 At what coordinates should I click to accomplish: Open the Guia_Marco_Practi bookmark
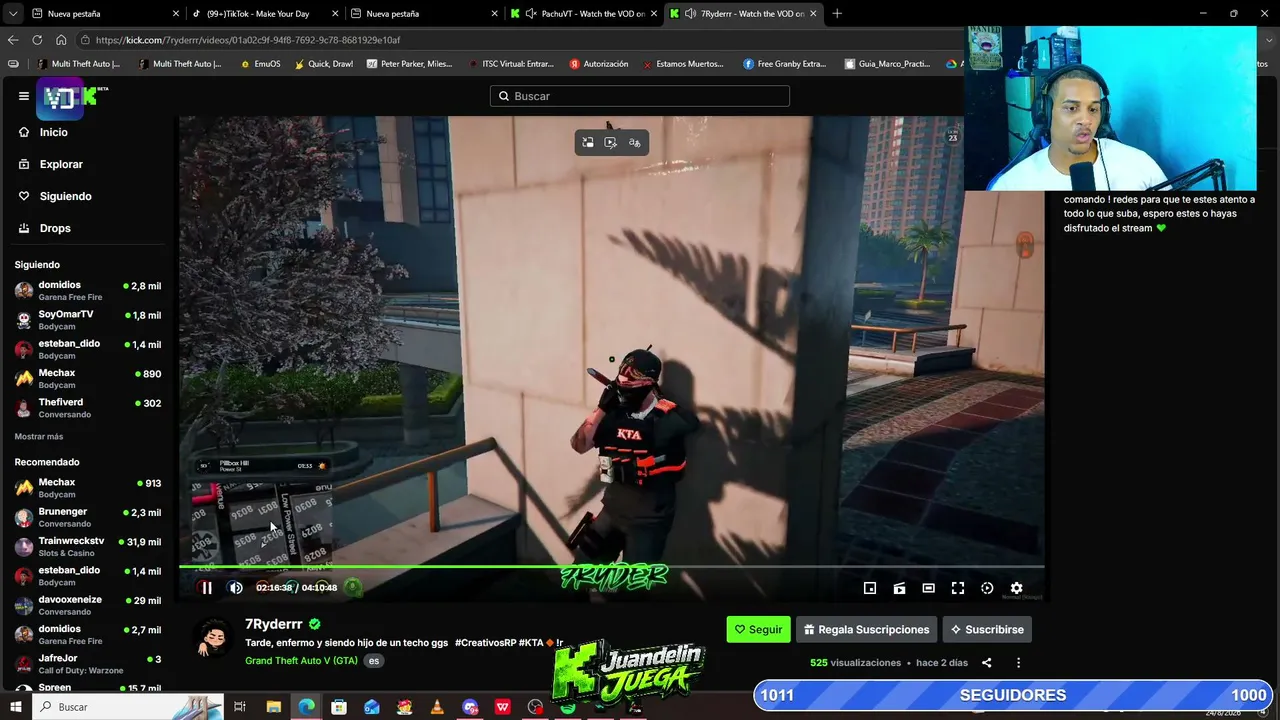[887, 64]
